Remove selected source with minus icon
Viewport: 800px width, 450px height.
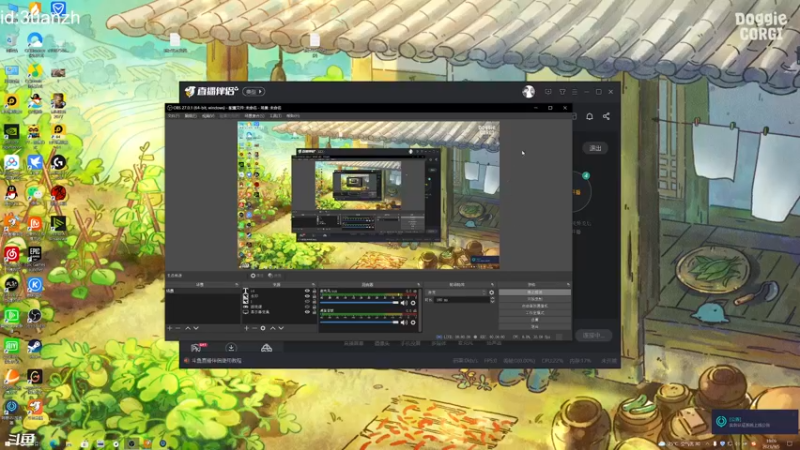click(254, 328)
